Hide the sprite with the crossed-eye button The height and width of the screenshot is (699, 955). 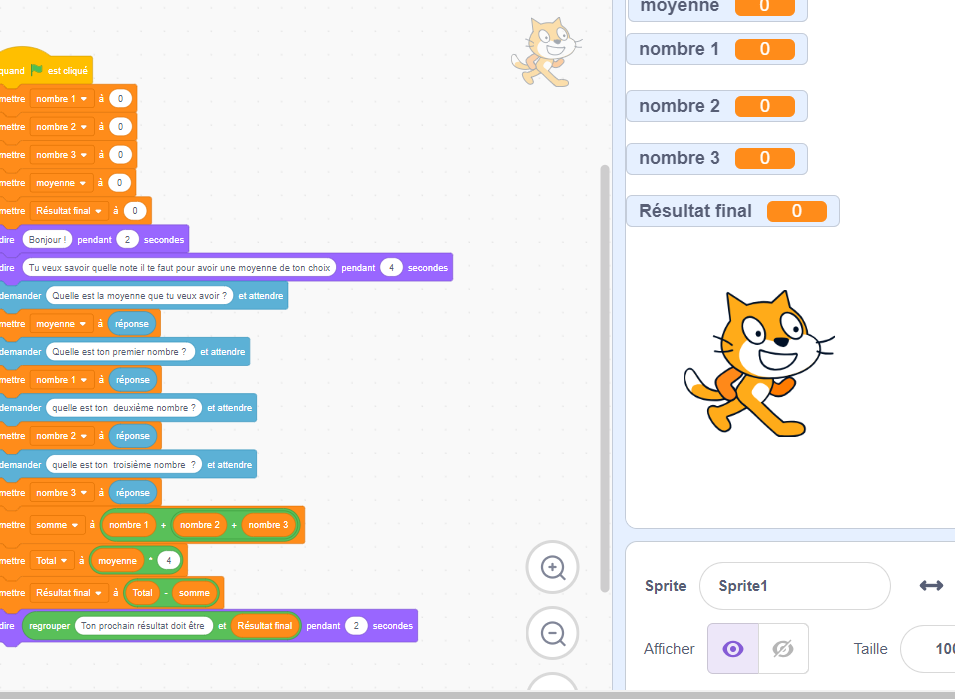(x=783, y=648)
